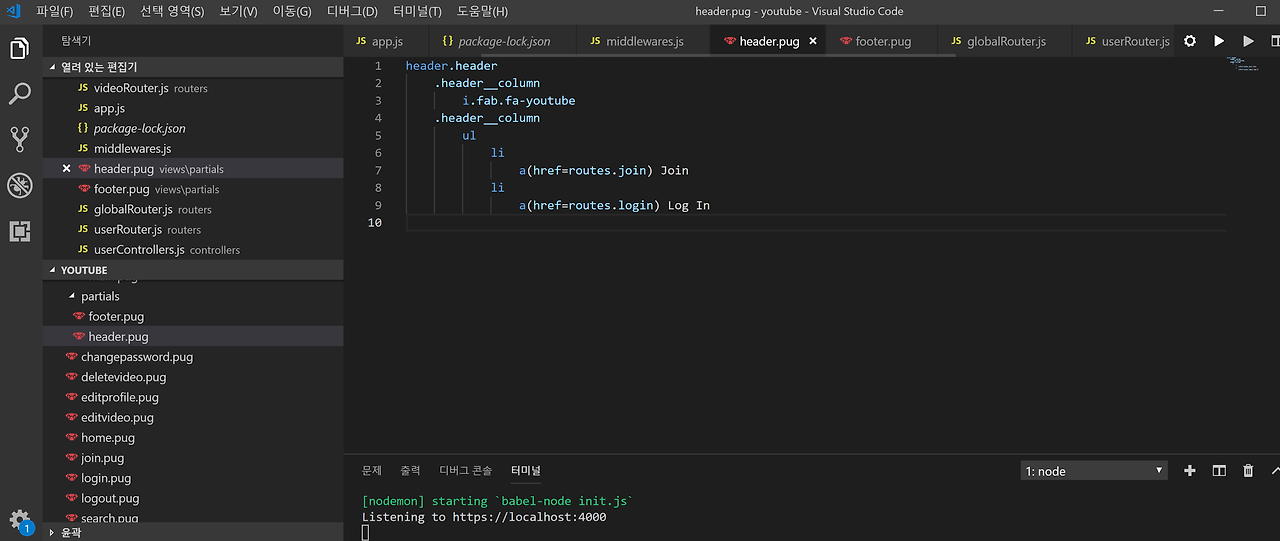Click the 탐색기 sidebar title
1280x541 pixels.
point(76,41)
